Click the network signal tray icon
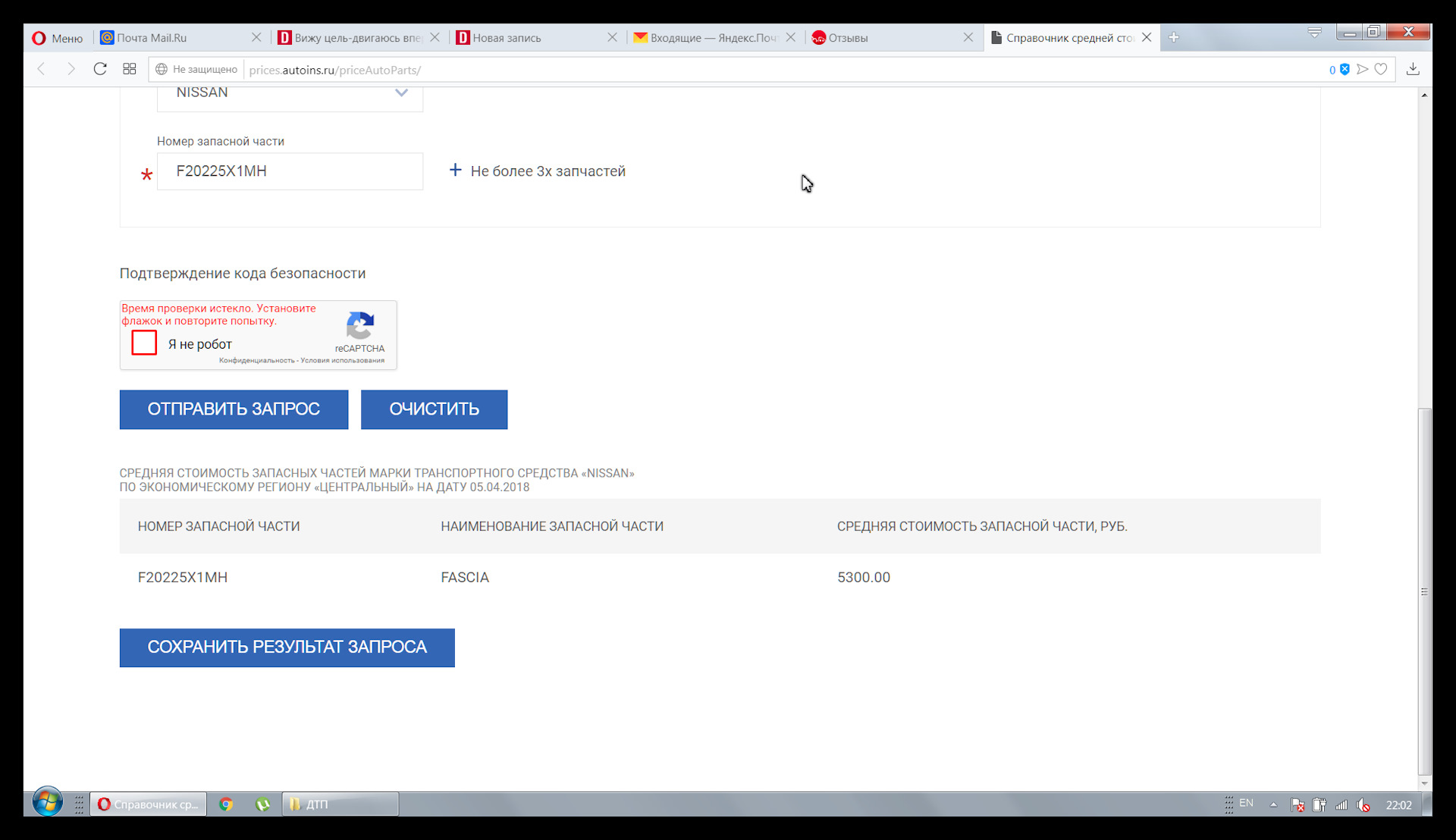The width and height of the screenshot is (1456, 840). (x=1341, y=805)
